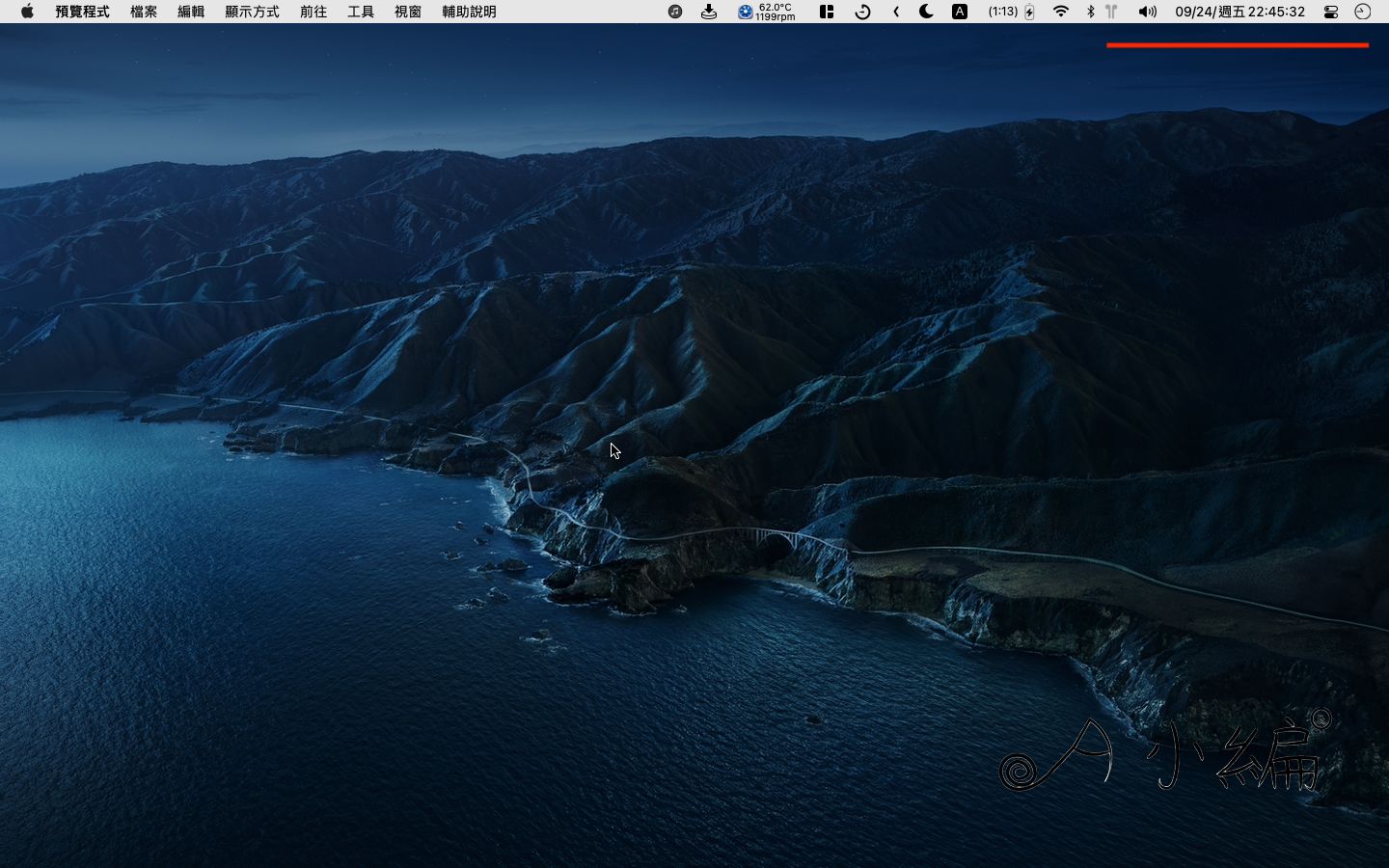The width and height of the screenshot is (1389, 868).
Task: Open the 顯示方式 menu
Action: click(x=252, y=12)
